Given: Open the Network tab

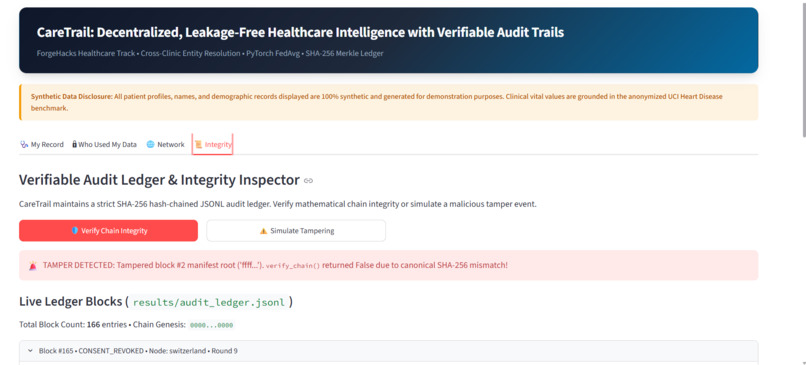Looking at the screenshot, I should coord(166,144).
